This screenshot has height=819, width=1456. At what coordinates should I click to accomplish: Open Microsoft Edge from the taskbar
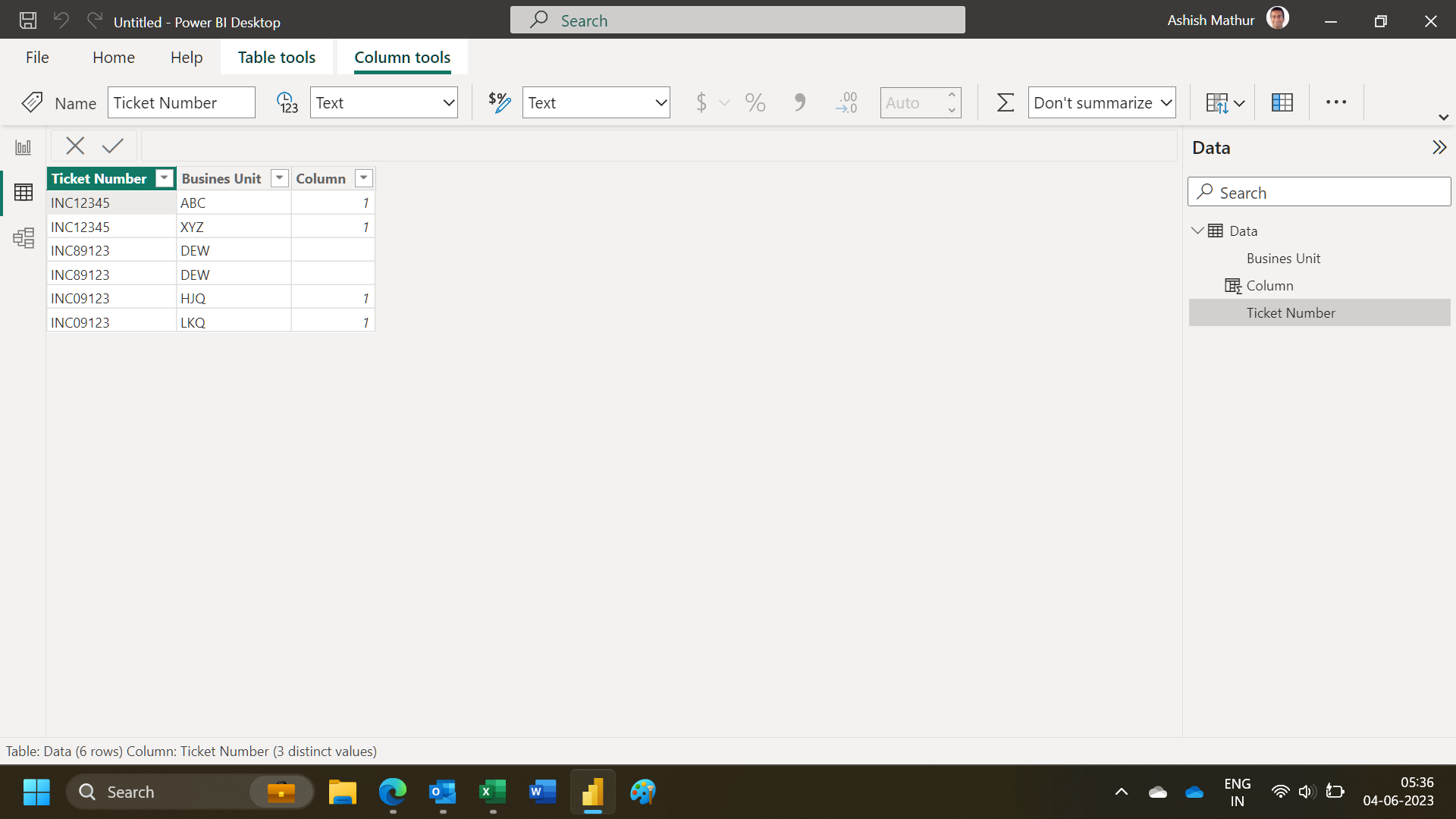393,792
